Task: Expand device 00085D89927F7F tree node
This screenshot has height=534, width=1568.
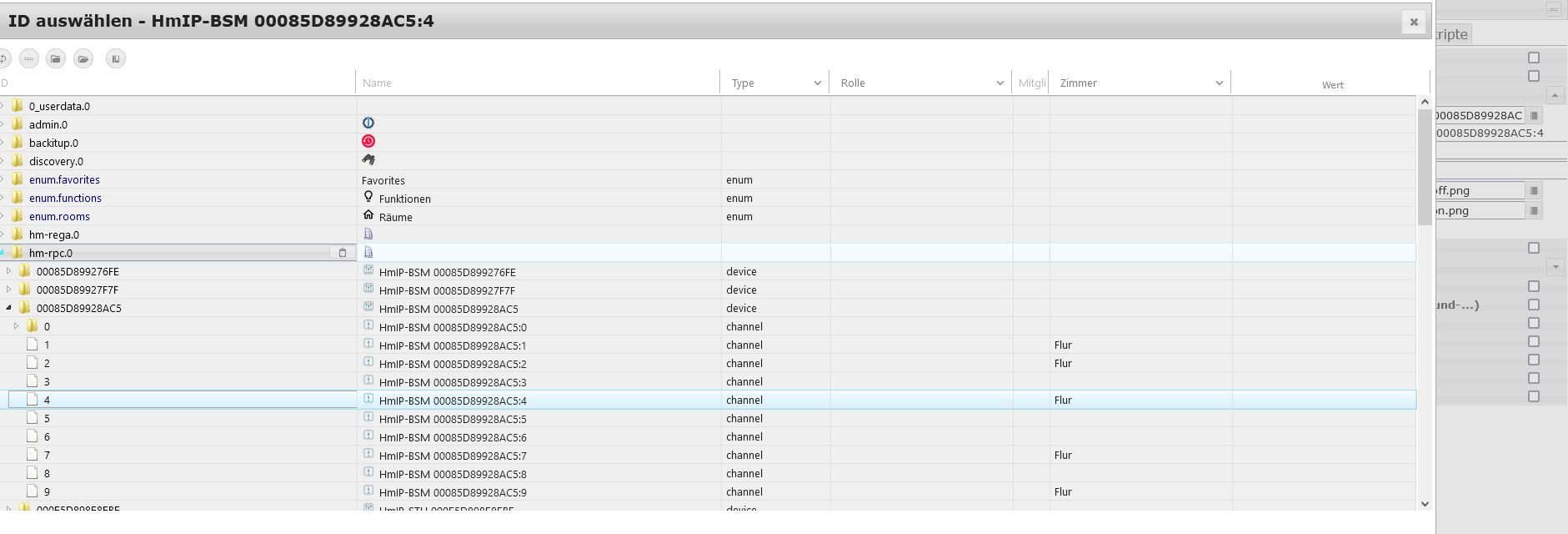Action: click(x=8, y=290)
